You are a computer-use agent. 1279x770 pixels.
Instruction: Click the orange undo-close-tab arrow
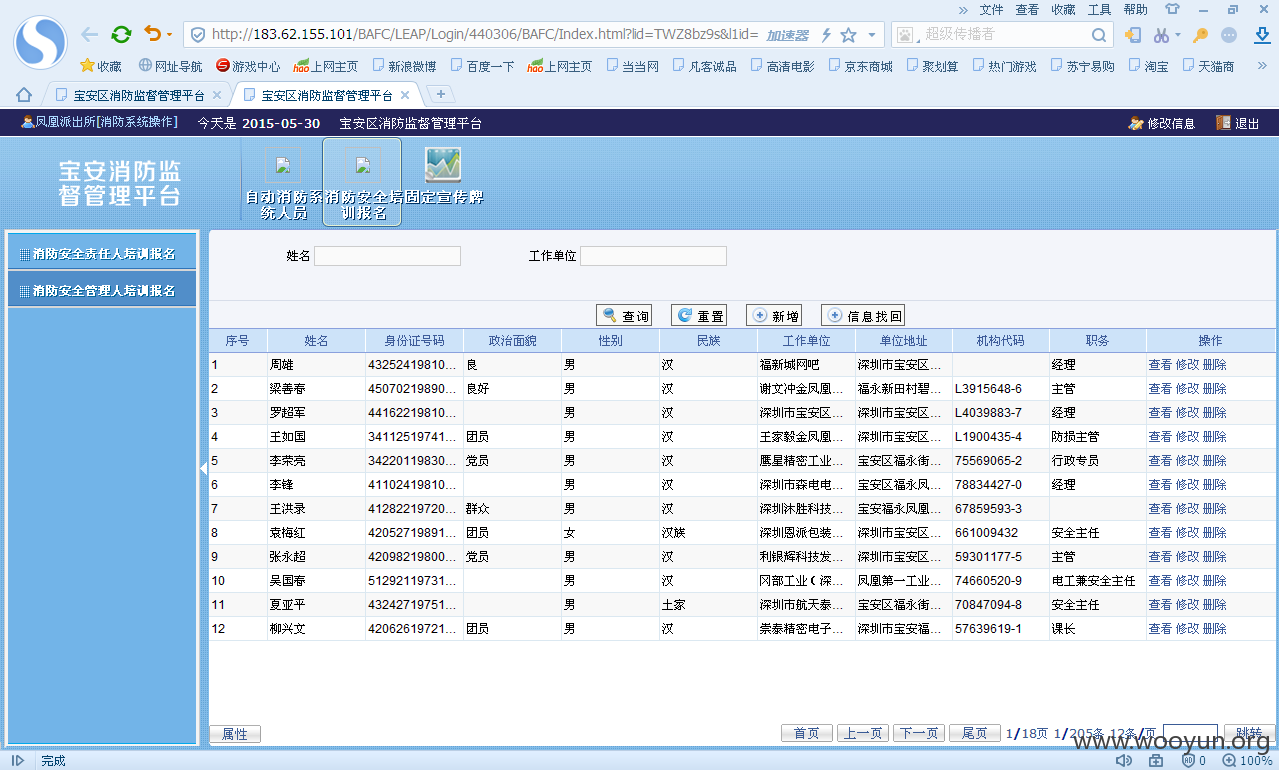pyautogui.click(x=152, y=34)
